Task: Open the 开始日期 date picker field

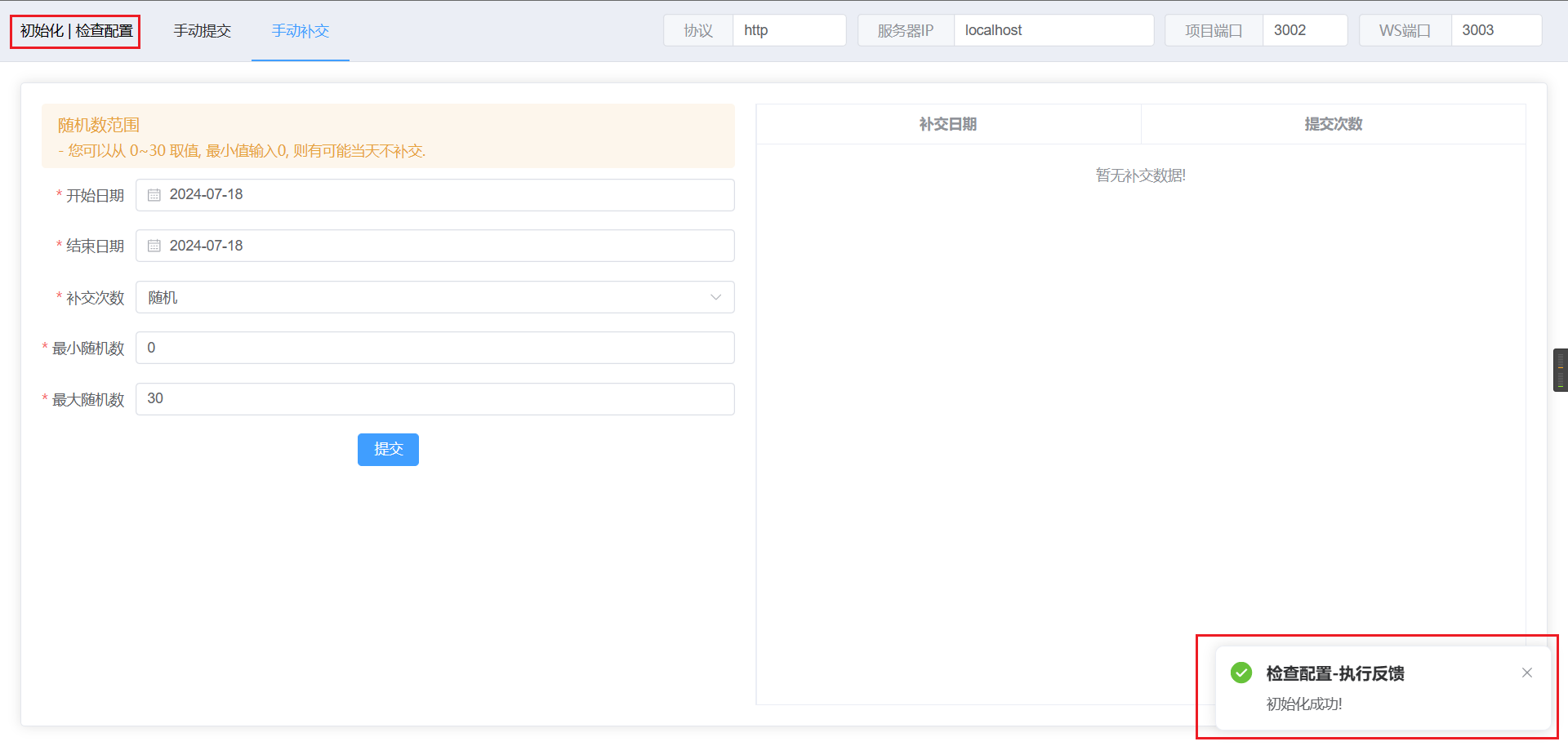Action: pyautogui.click(x=435, y=195)
